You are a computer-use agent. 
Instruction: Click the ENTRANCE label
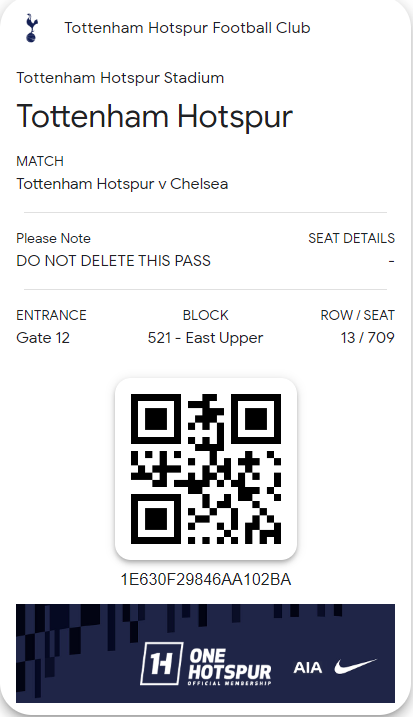pyautogui.click(x=51, y=315)
